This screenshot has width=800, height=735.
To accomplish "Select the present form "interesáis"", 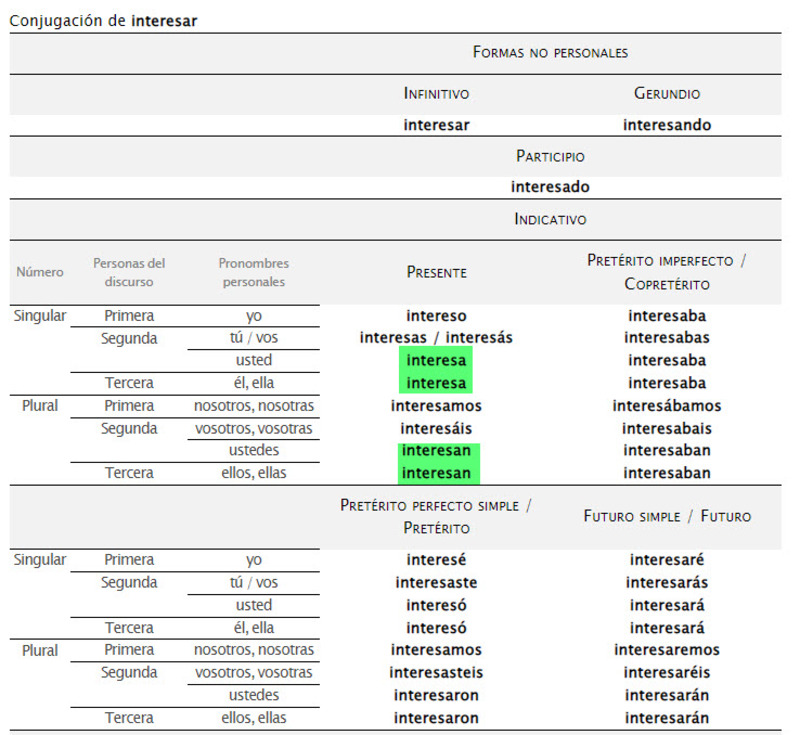I will [436, 428].
